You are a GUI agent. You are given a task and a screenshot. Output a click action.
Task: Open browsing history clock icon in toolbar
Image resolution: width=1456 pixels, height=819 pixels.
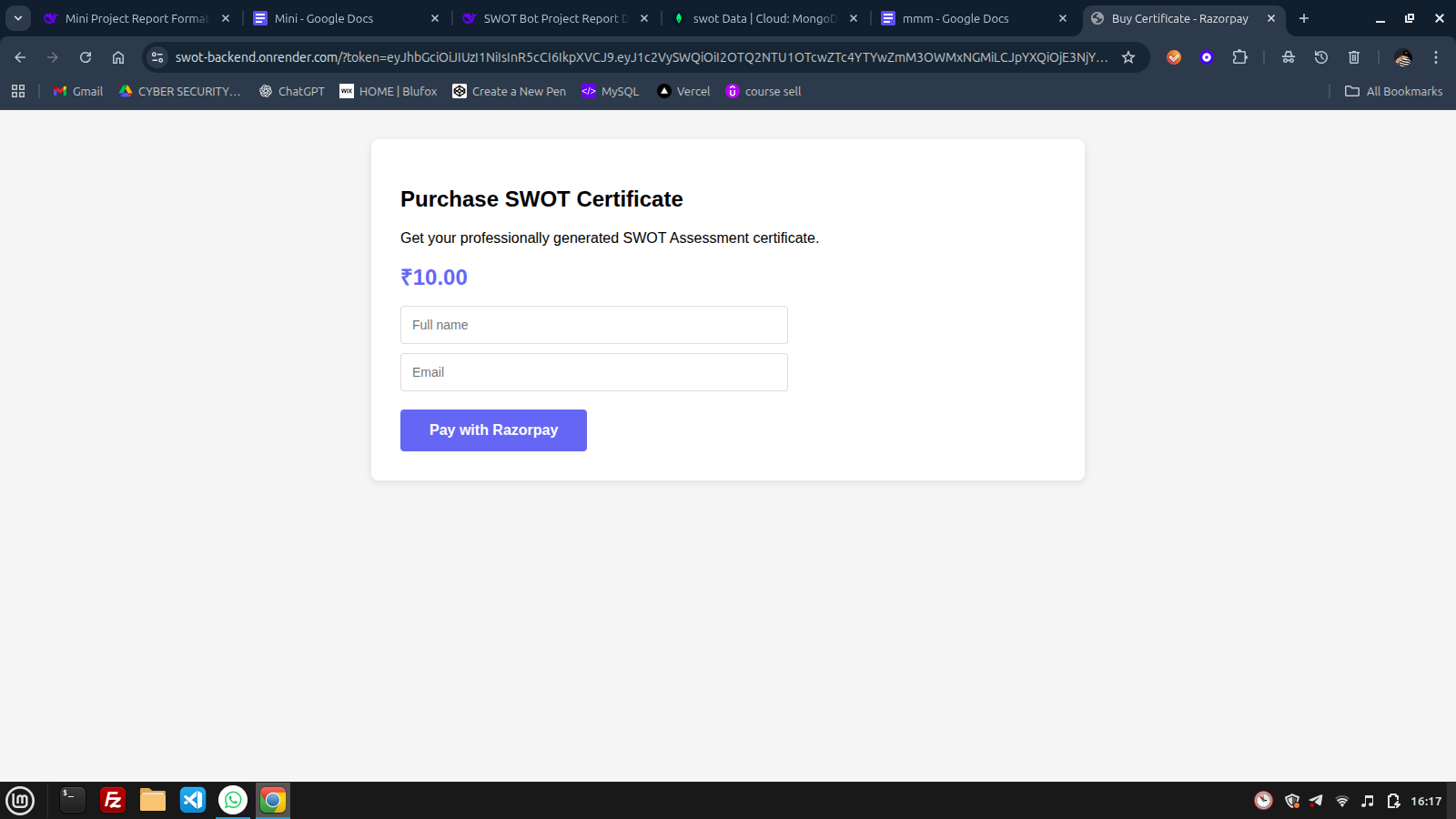tap(1320, 57)
